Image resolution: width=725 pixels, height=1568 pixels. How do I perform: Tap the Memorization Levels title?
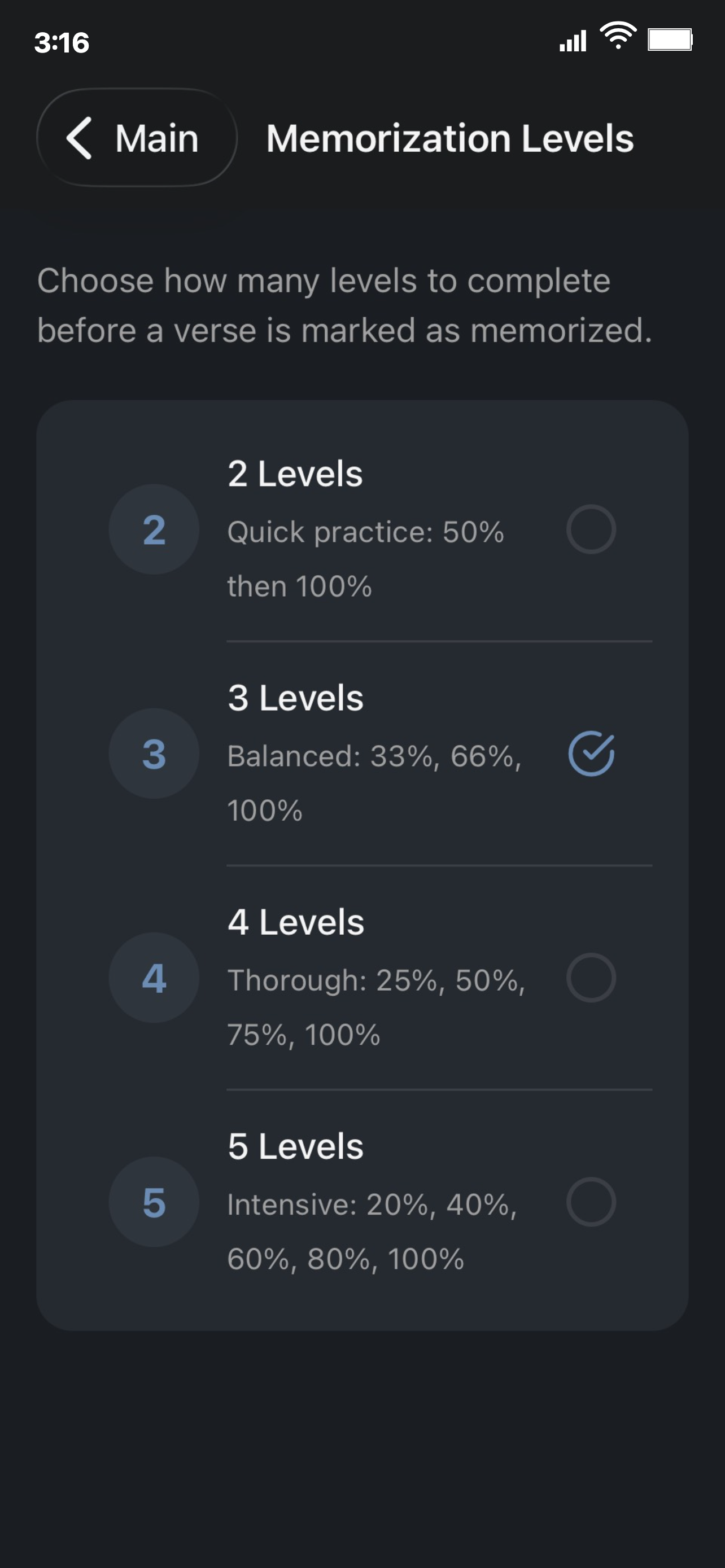click(x=451, y=138)
